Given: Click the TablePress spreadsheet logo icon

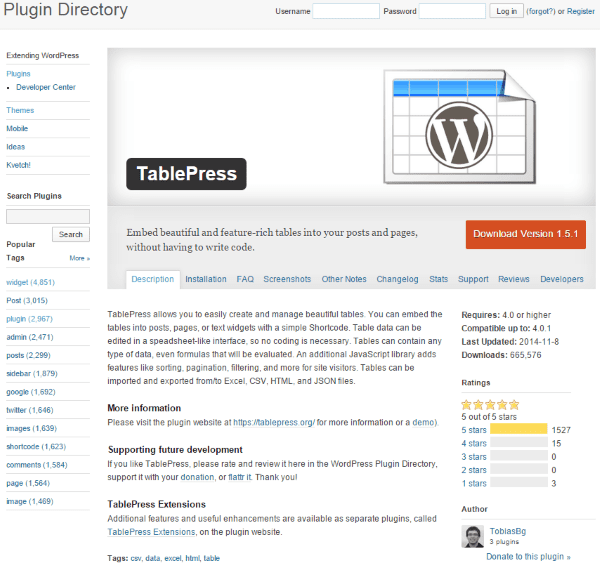Looking at the screenshot, I should tap(460, 127).
